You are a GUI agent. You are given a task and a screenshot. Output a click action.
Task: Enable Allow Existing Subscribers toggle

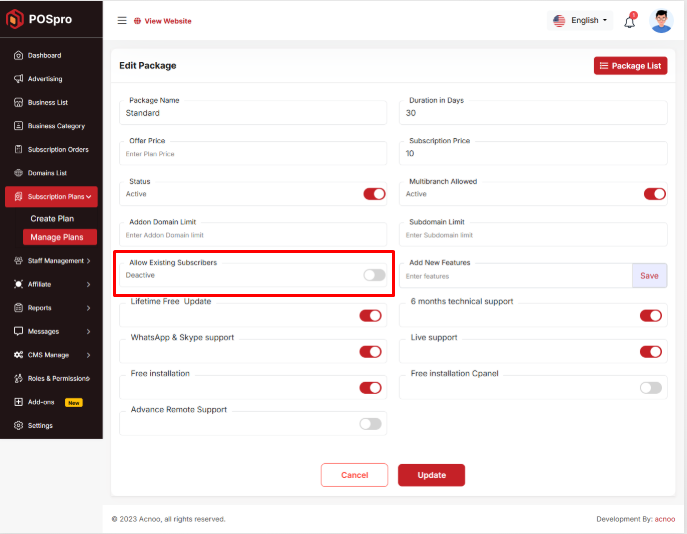pos(374,275)
